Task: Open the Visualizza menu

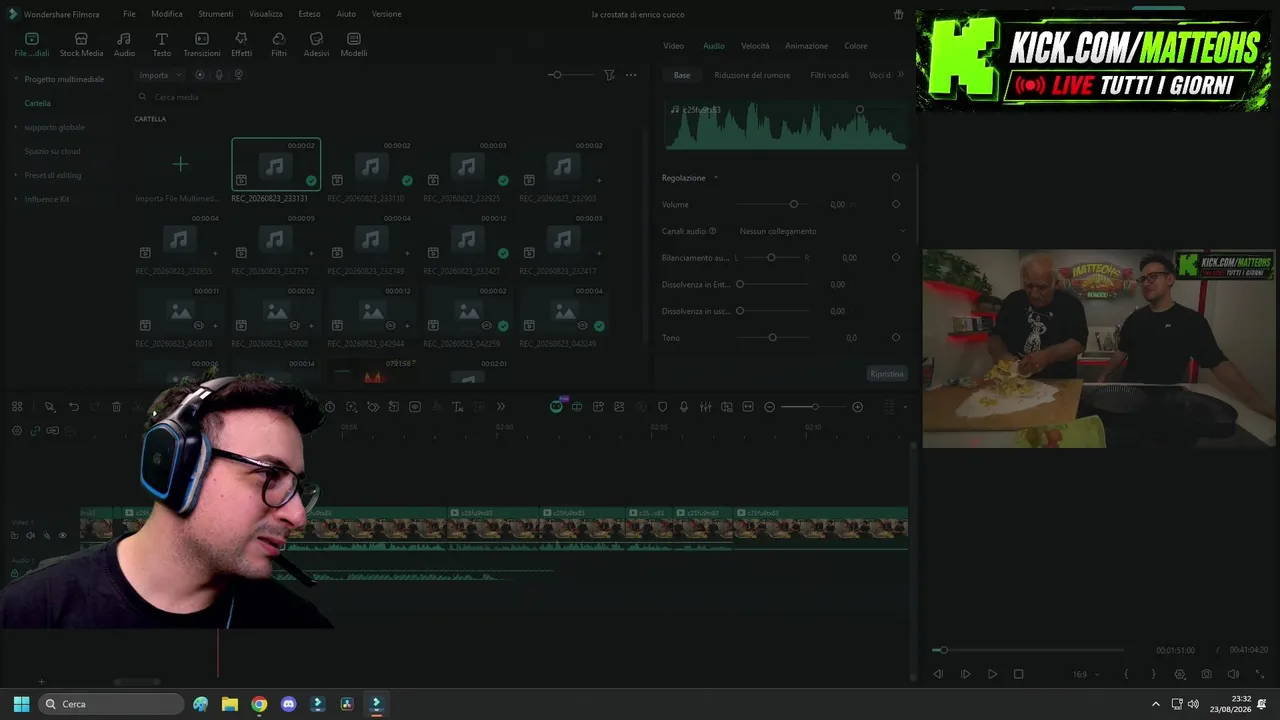Action: click(x=266, y=14)
